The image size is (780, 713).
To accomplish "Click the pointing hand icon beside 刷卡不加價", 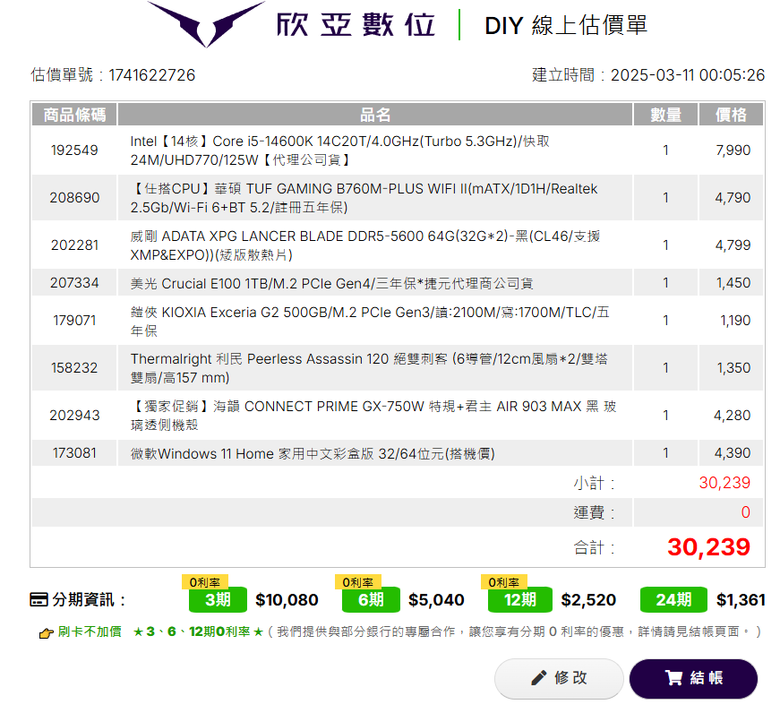I will point(46,633).
